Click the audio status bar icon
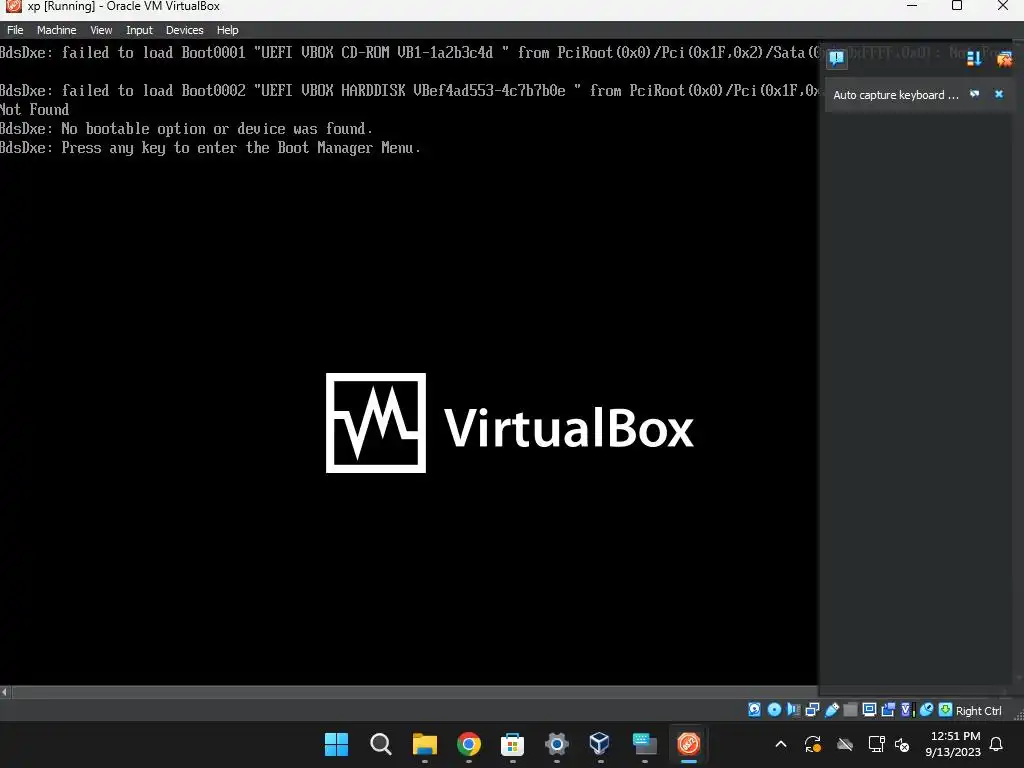 [x=793, y=709]
